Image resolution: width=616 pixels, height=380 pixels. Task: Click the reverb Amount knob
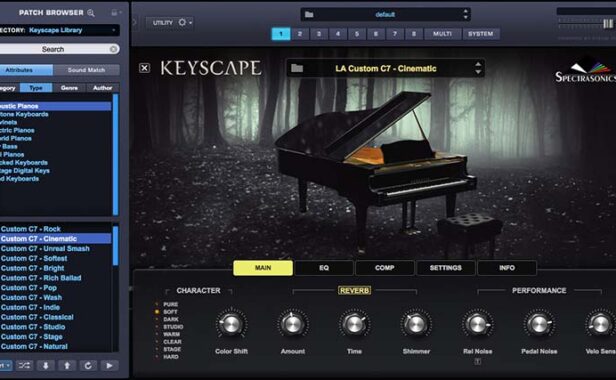tap(293, 324)
